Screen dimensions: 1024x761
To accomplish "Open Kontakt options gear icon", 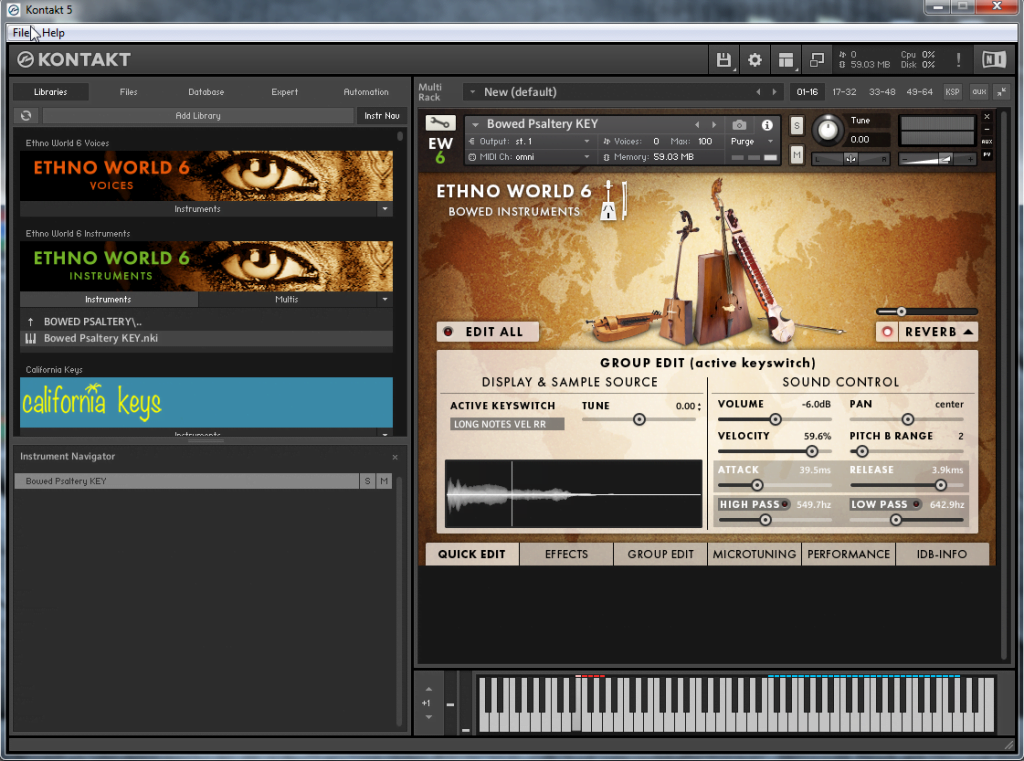I will pyautogui.click(x=755, y=60).
